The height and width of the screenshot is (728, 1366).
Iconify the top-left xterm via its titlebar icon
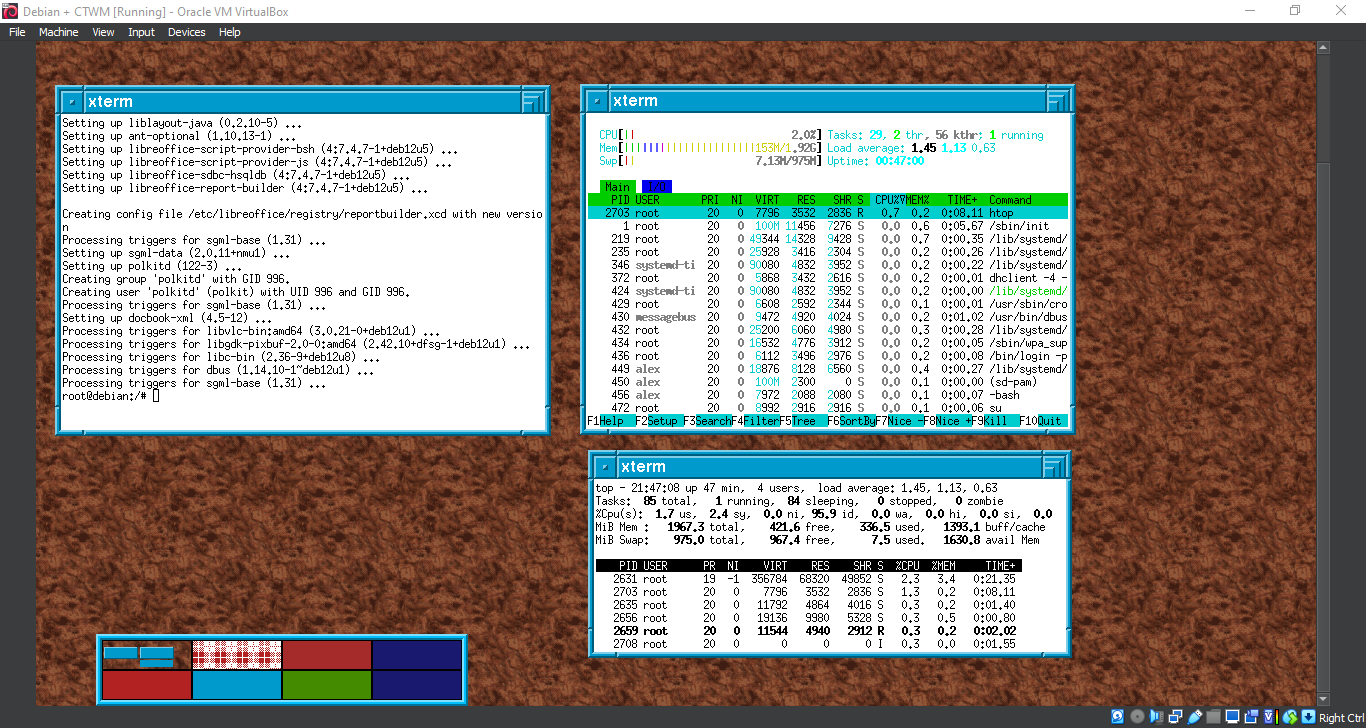point(71,100)
